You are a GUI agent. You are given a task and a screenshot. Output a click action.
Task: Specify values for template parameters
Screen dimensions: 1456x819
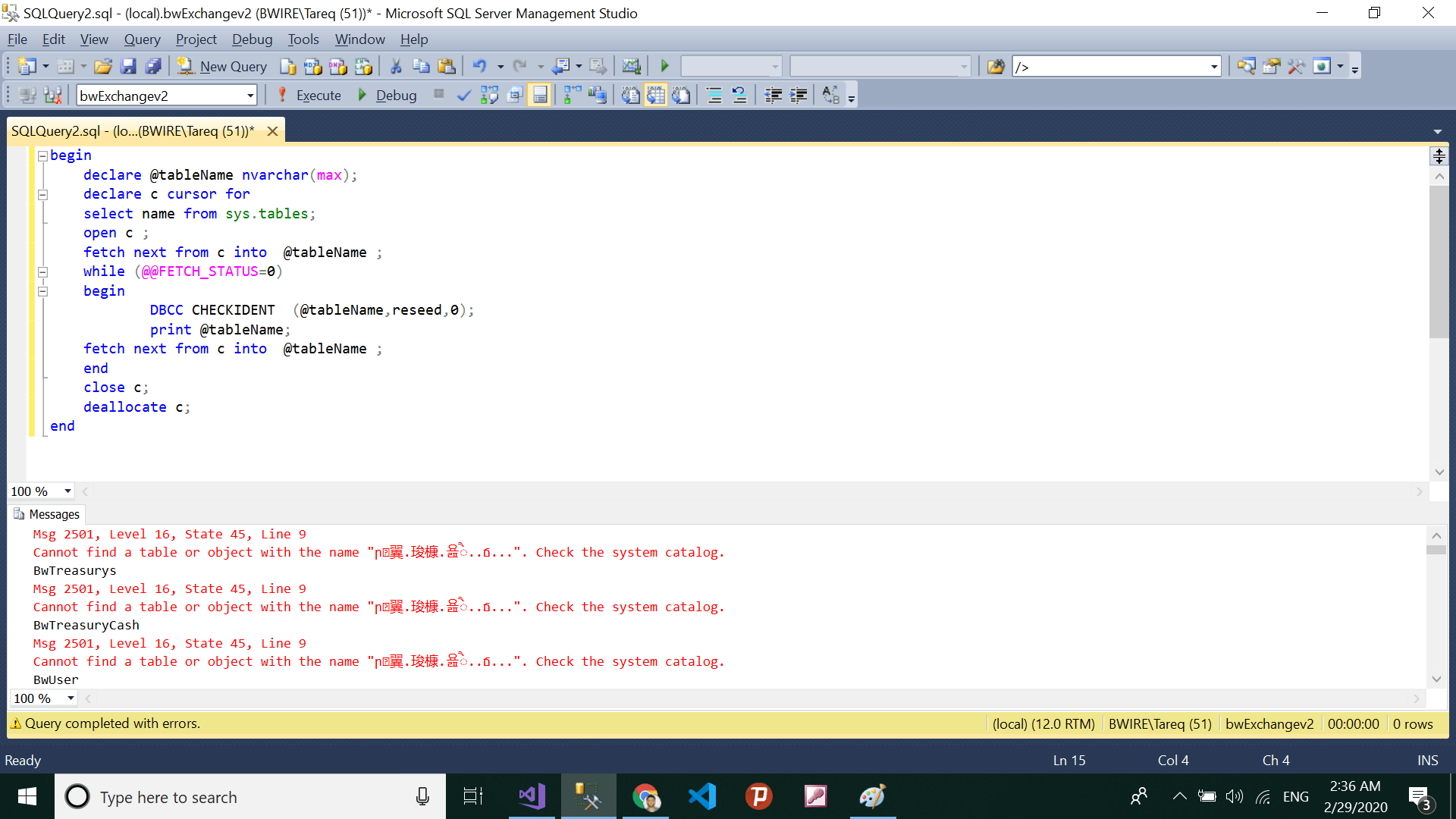tap(830, 95)
